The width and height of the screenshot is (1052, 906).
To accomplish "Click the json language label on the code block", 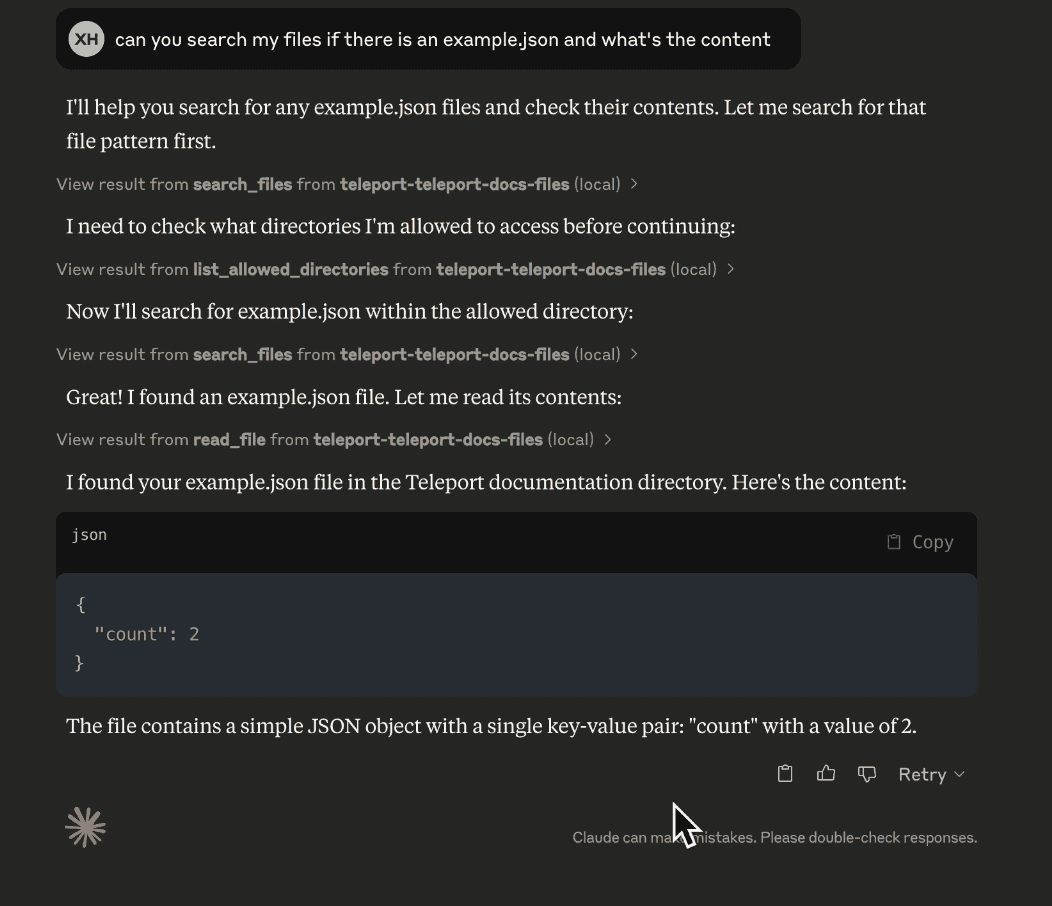I will (x=89, y=535).
